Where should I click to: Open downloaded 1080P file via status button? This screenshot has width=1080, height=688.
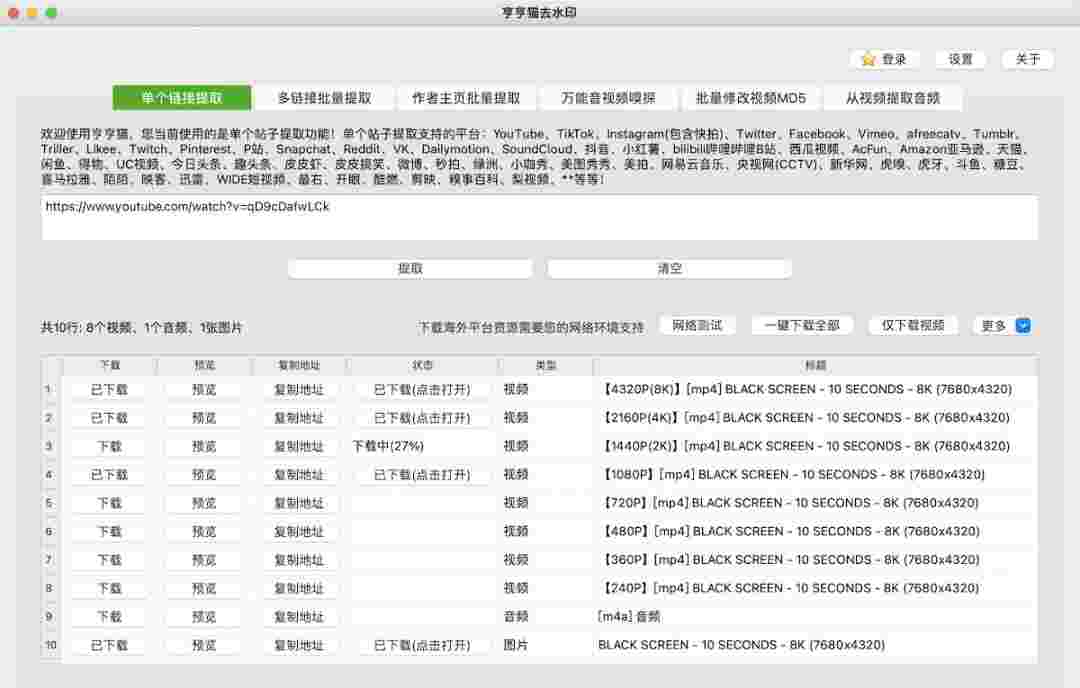[x=421, y=475]
